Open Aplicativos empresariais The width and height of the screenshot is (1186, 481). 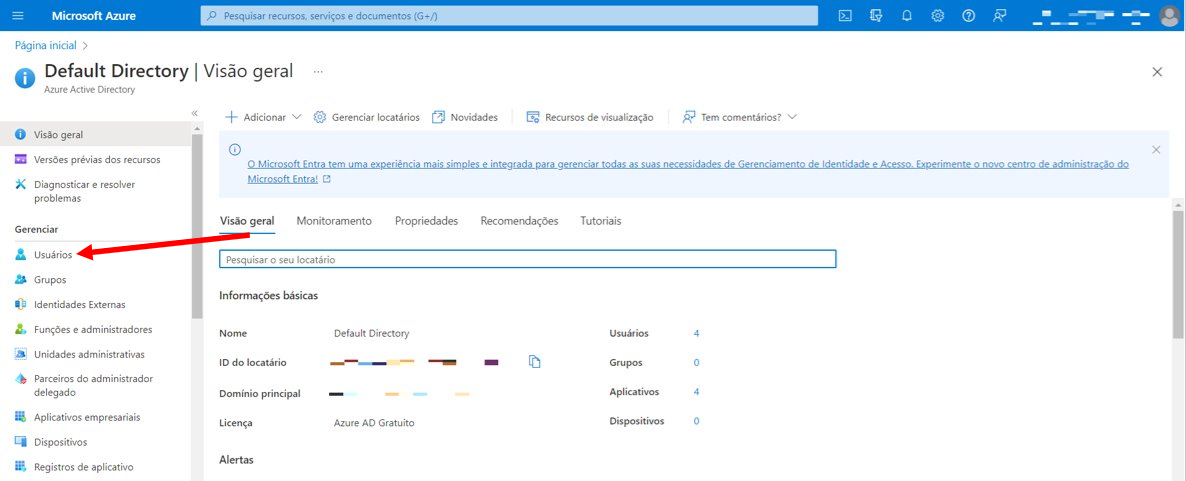pos(87,417)
